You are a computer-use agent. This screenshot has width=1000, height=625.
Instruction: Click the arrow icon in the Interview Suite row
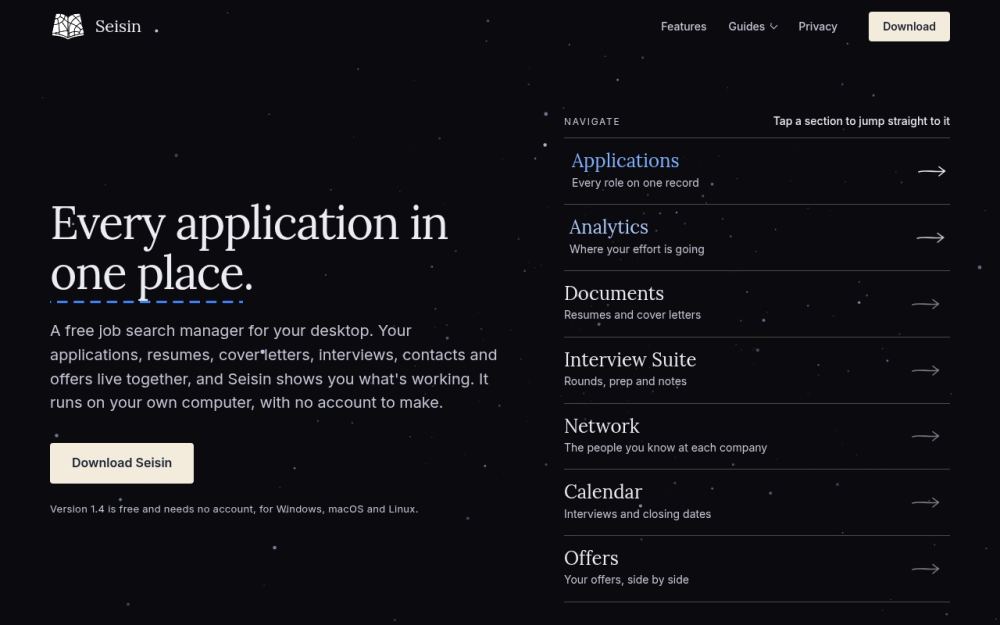925,371
